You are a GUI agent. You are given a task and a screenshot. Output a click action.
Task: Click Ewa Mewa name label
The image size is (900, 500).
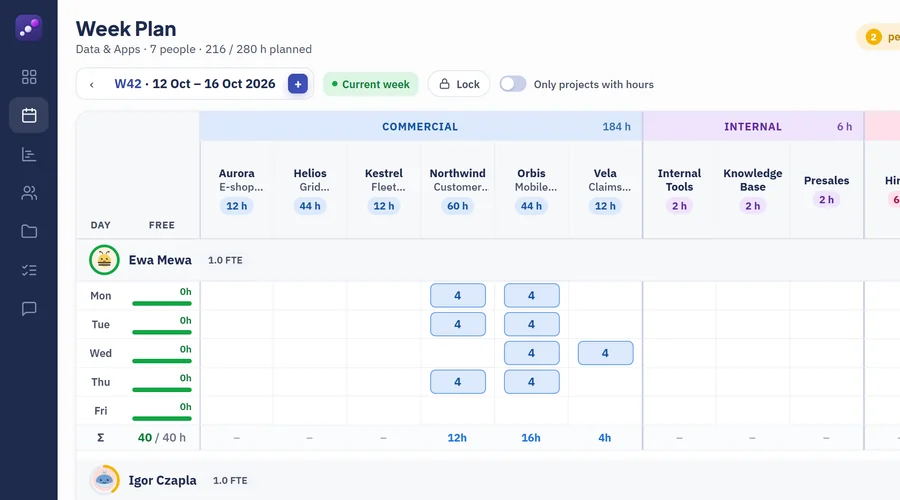(160, 260)
